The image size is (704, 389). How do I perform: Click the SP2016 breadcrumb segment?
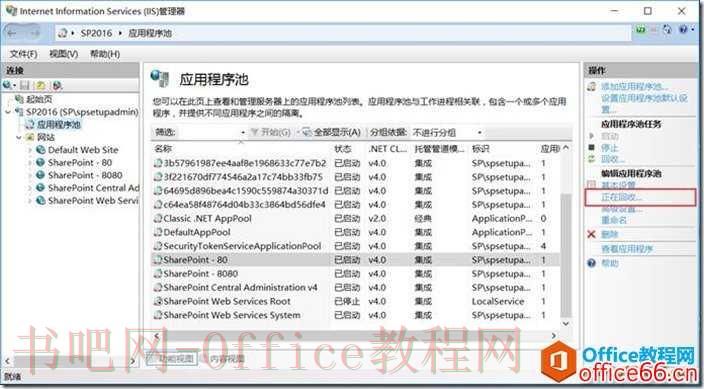click(97, 33)
